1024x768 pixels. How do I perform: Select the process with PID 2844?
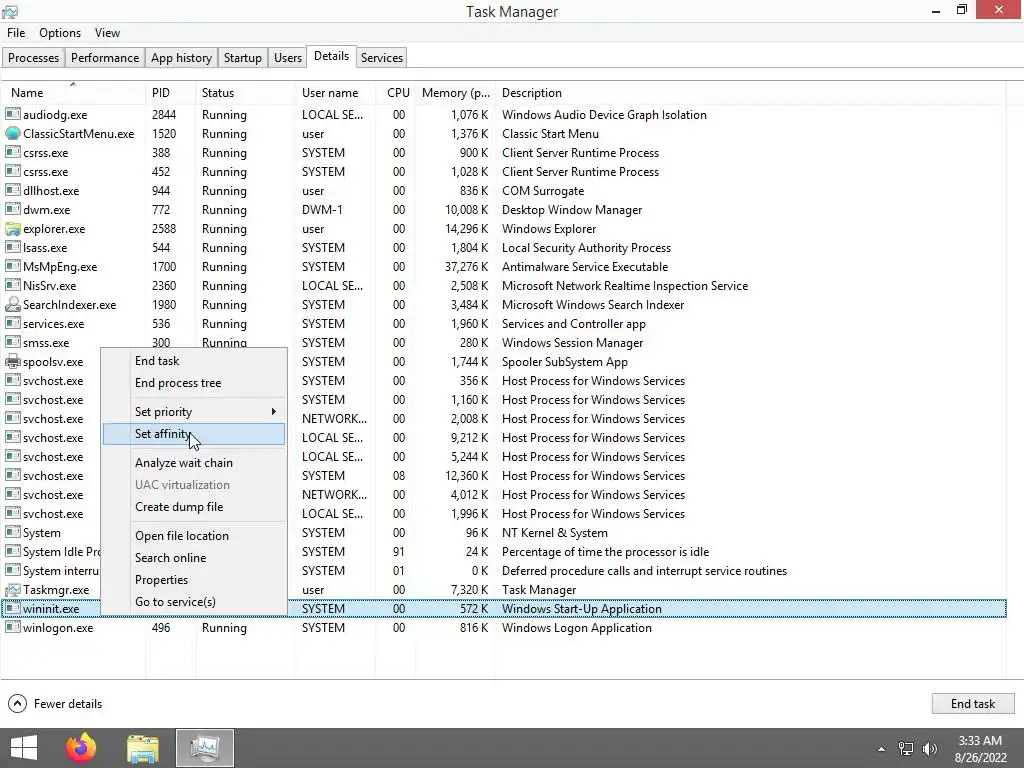(504, 114)
